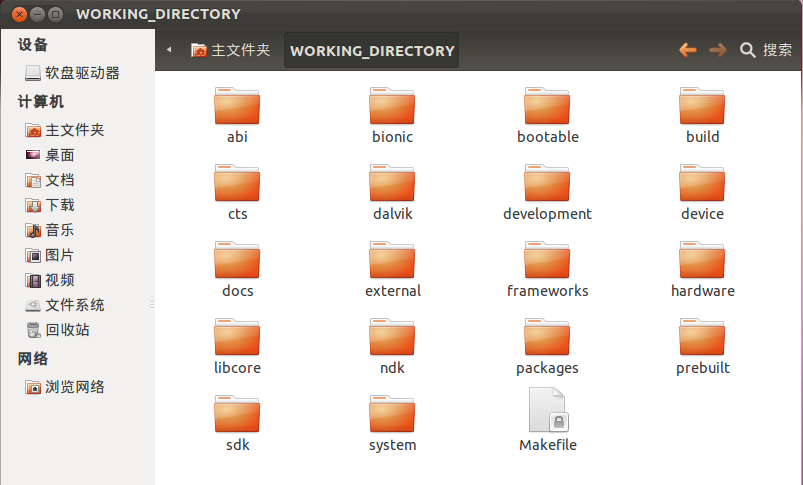Maximize the file manager window

(x=55, y=14)
